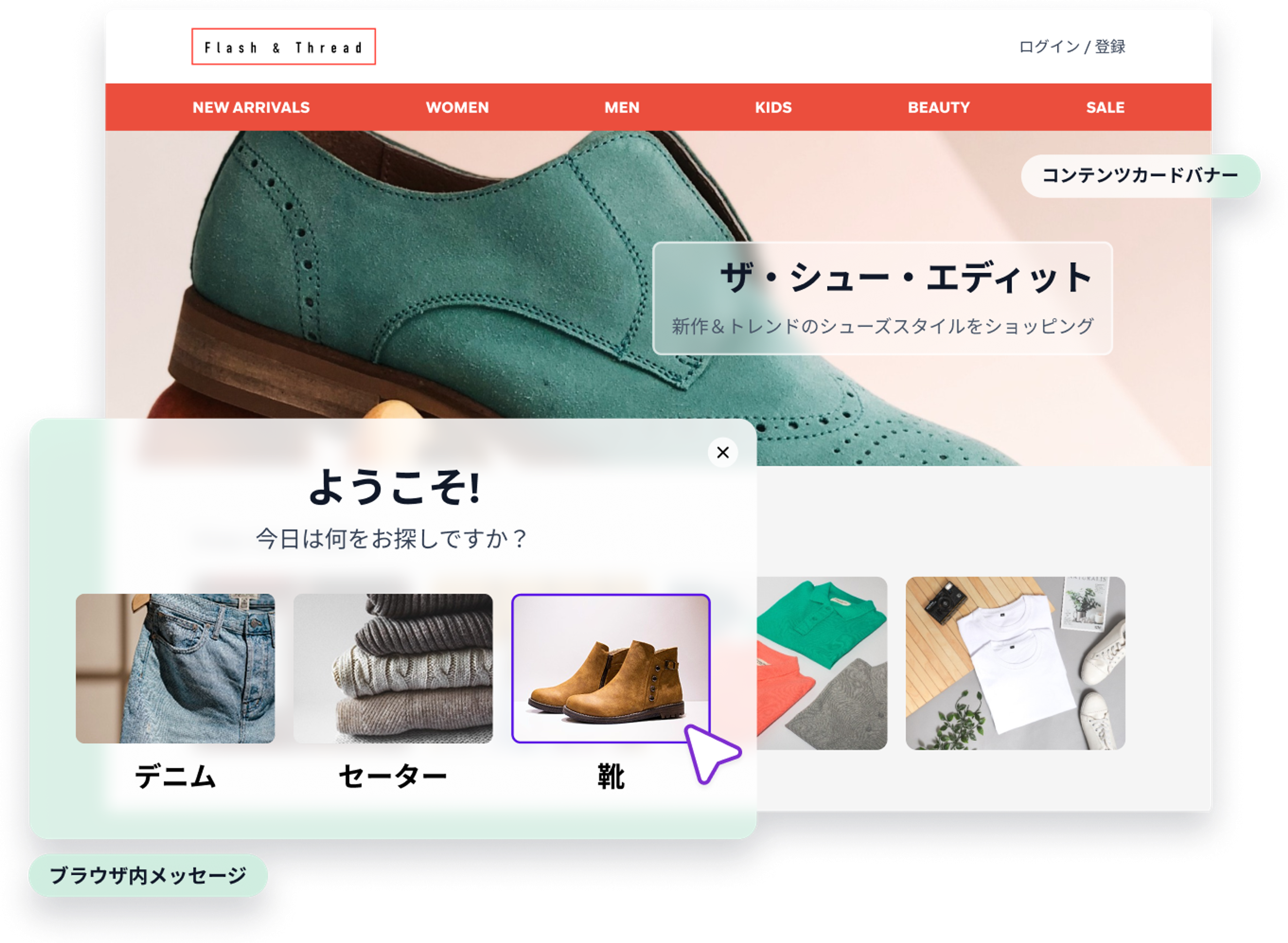The height and width of the screenshot is (943, 1288).
Task: Open the SALE menu item
Action: pyautogui.click(x=1106, y=107)
